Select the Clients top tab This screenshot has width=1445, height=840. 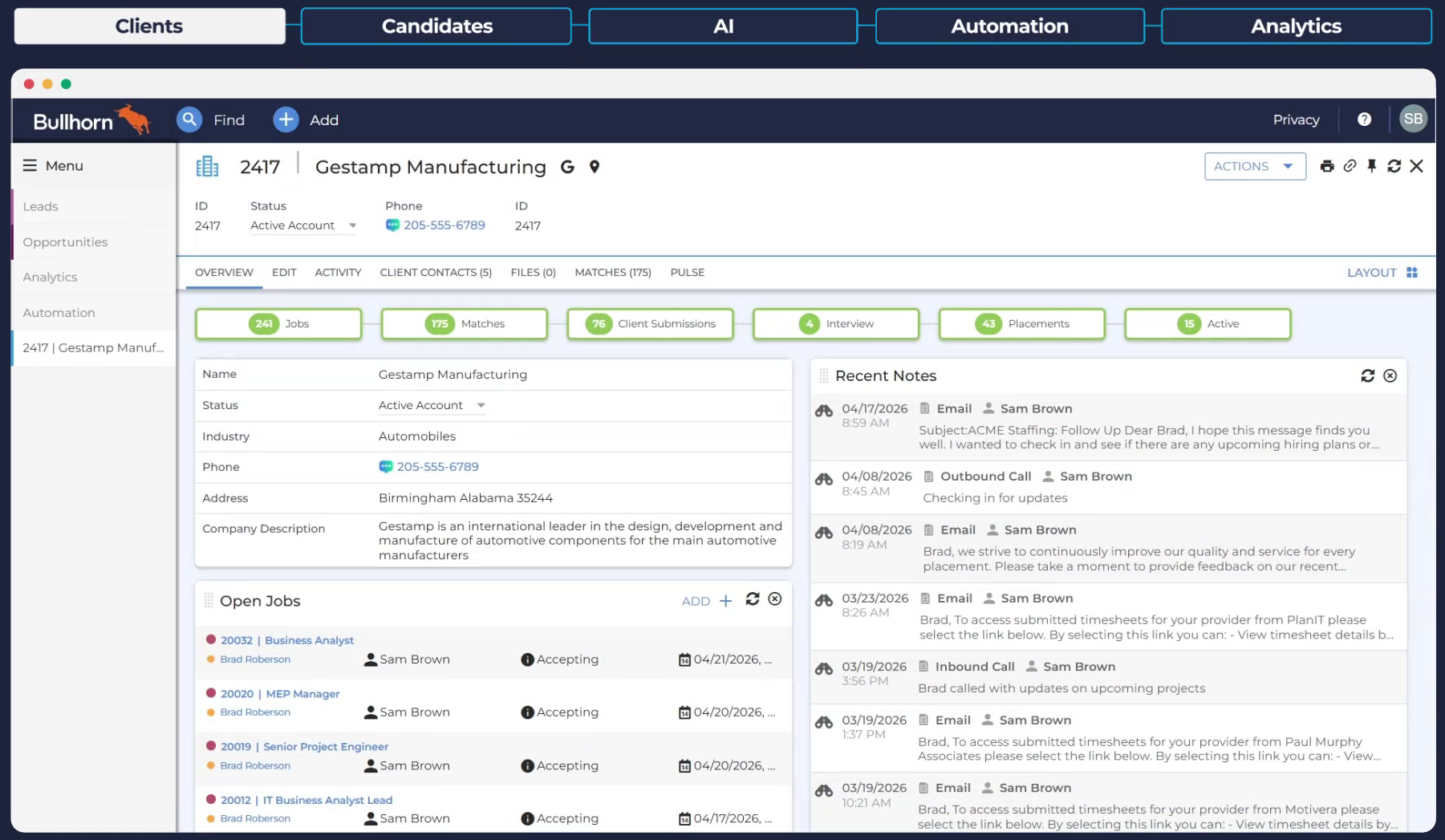[149, 26]
